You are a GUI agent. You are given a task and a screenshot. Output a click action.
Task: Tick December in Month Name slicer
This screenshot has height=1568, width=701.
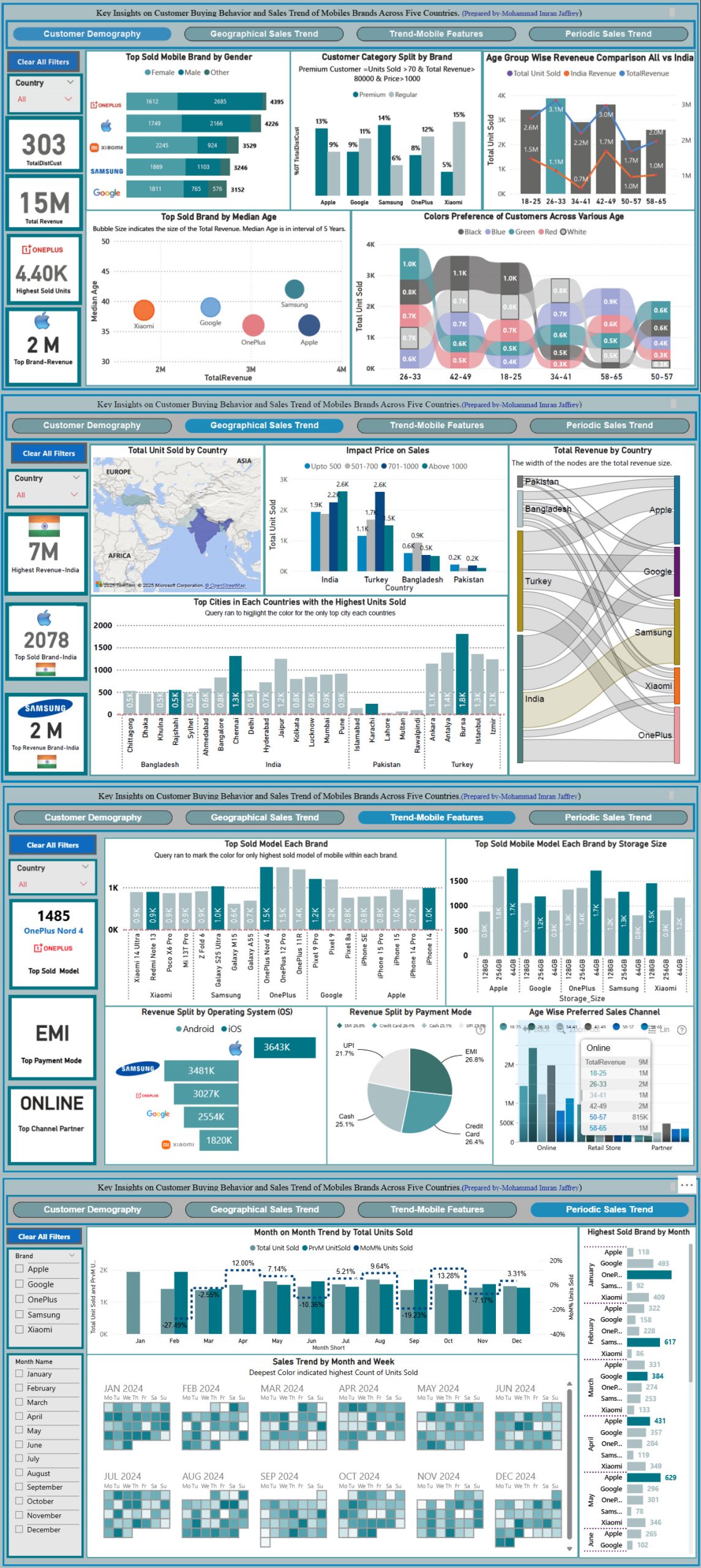tap(20, 1529)
